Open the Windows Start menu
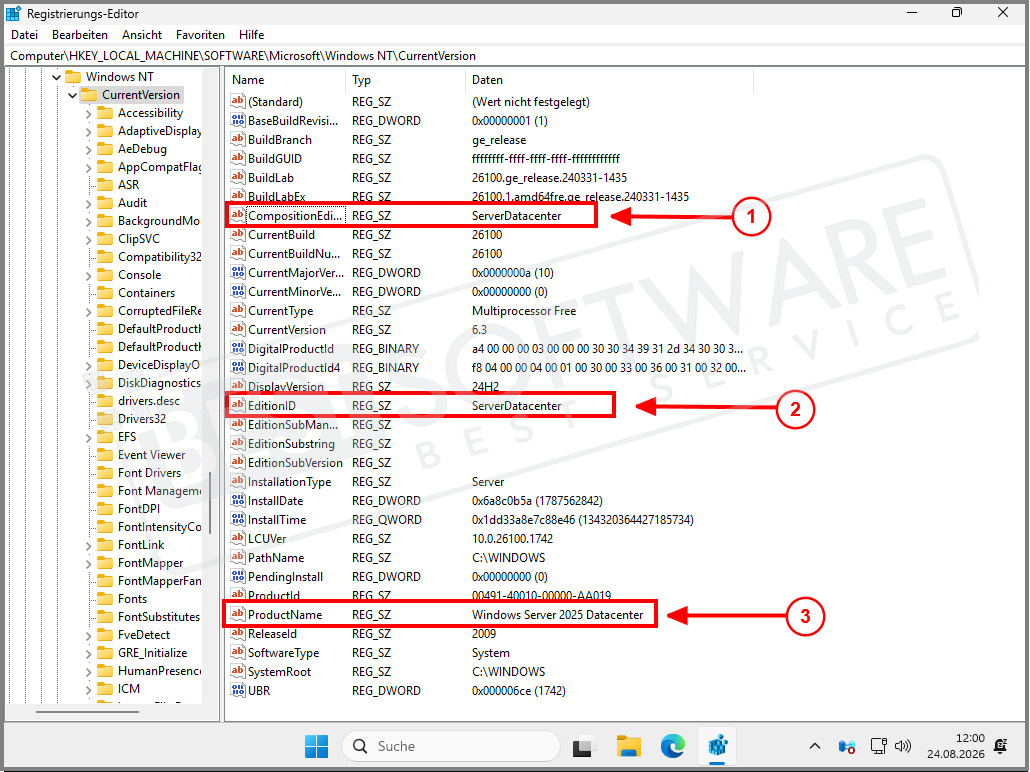Viewport: 1030px width, 772px height. (x=316, y=746)
